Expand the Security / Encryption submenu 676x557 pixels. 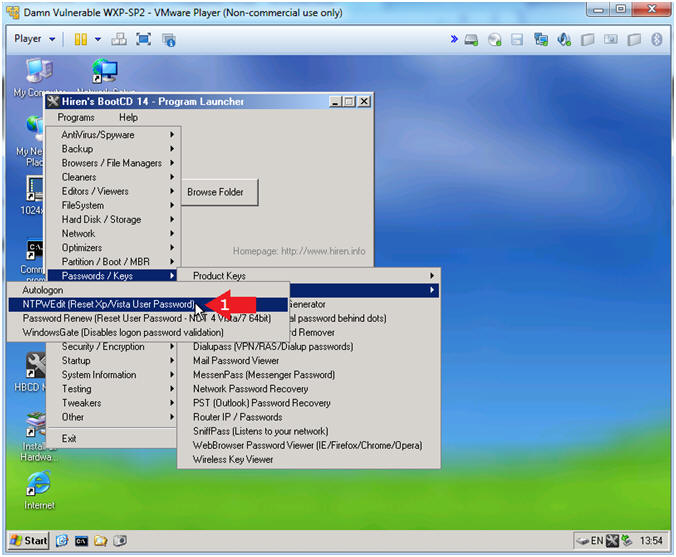tap(113, 347)
